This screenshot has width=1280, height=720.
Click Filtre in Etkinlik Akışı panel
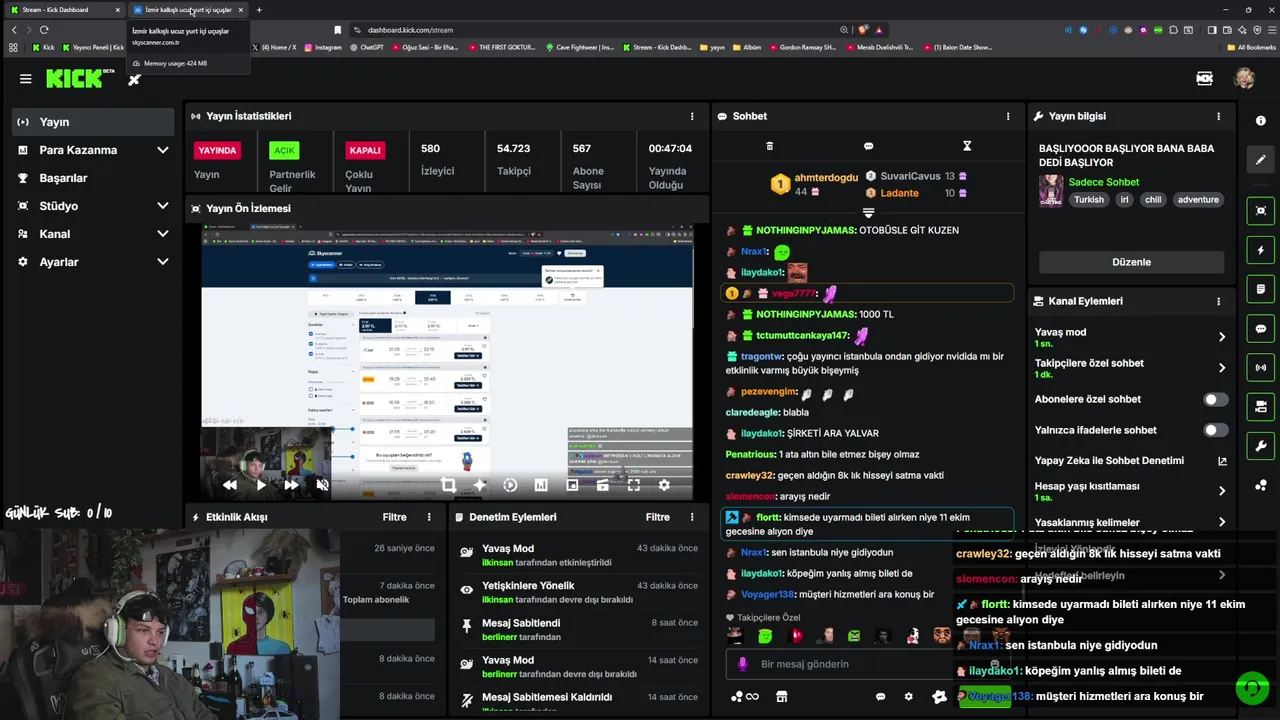coord(394,517)
